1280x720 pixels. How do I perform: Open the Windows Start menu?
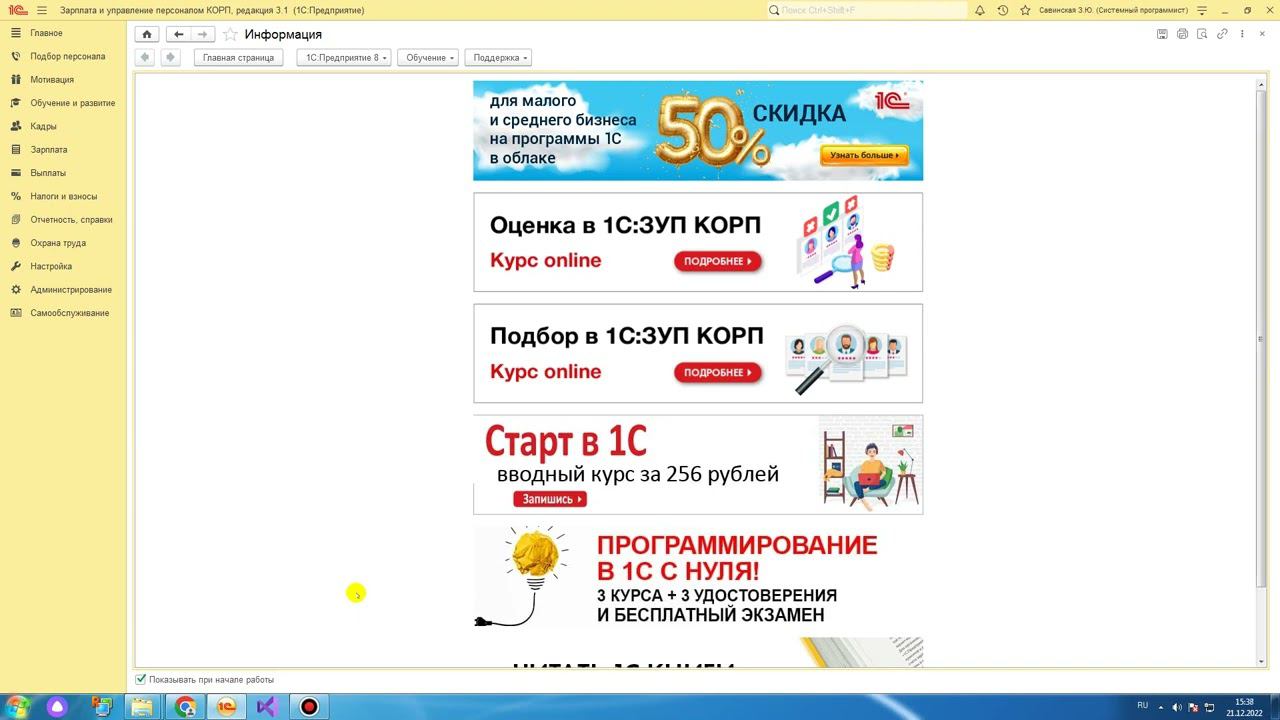tap(17, 707)
